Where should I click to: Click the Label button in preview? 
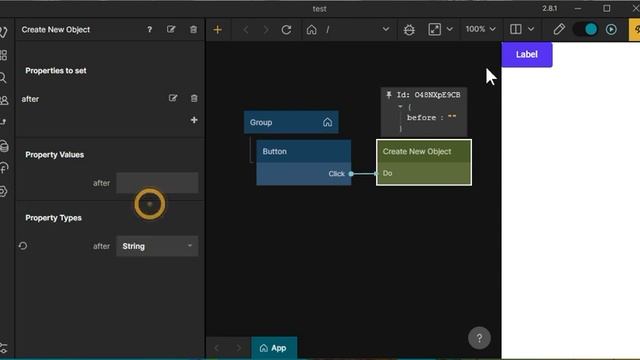(x=527, y=54)
